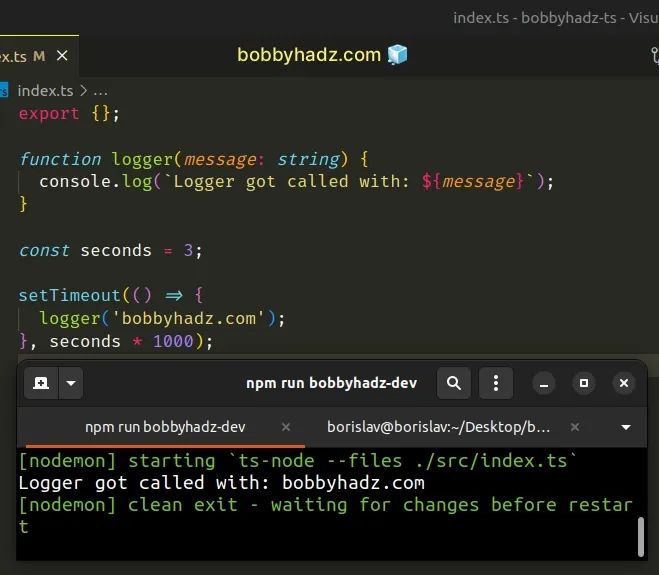659x575 pixels.
Task: Click the terminal title npm run bobbyhadz-dev
Action: coord(332,383)
